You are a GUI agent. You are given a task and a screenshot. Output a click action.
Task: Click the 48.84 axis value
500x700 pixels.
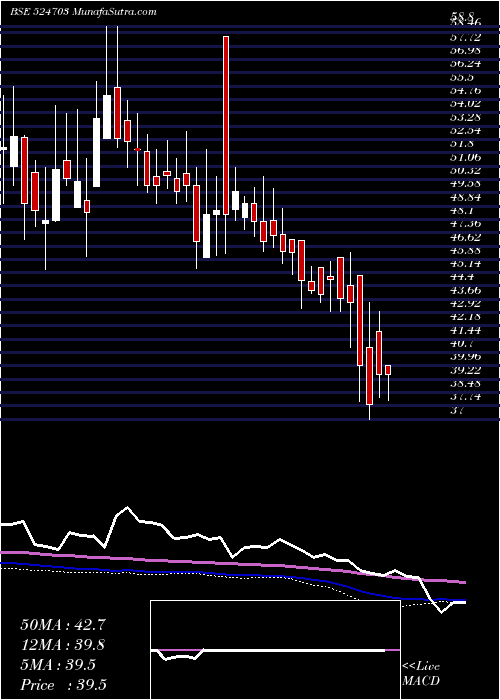point(465,197)
